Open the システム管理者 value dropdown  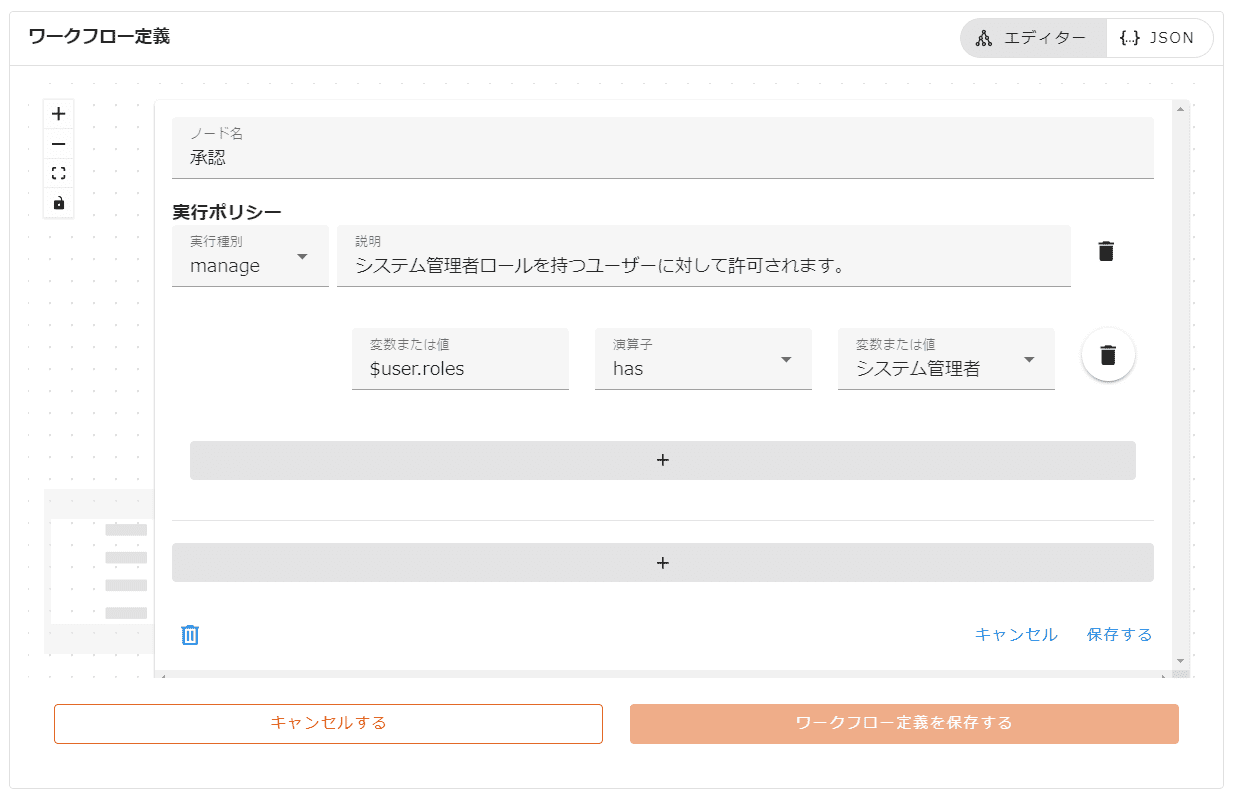coord(945,359)
